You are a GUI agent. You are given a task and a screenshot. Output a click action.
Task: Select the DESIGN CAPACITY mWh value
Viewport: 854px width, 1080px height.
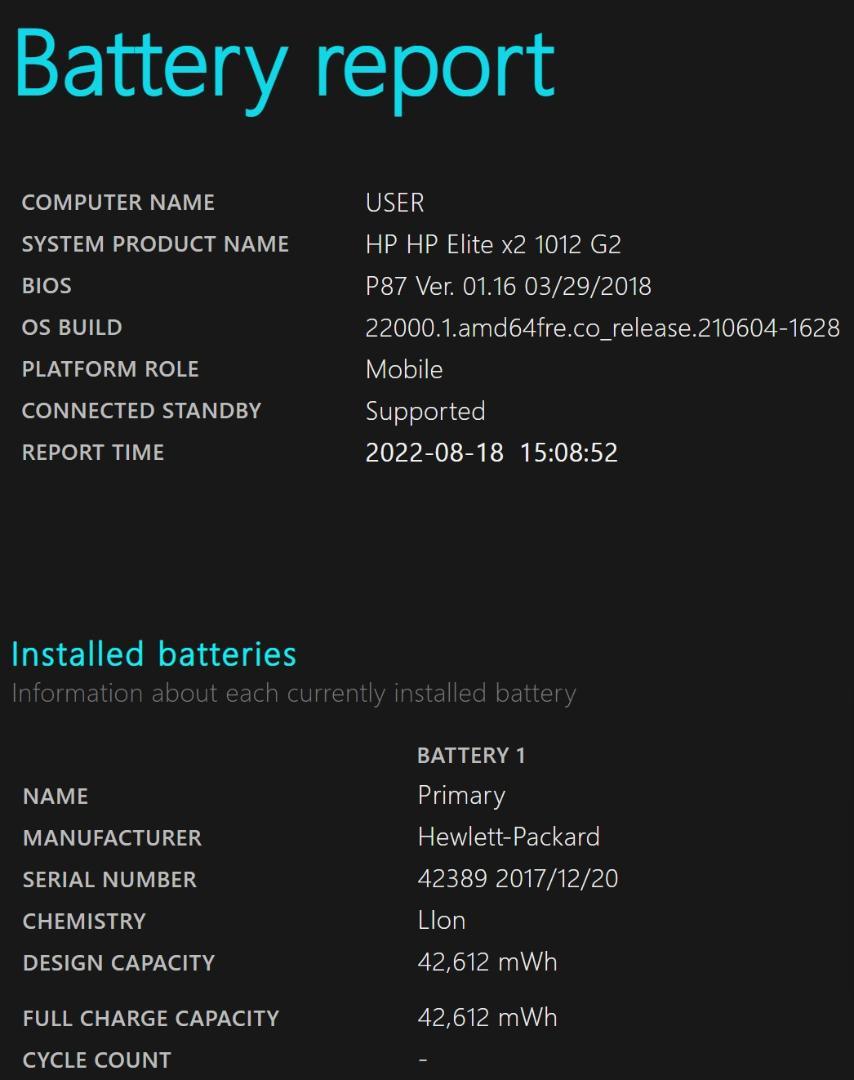(x=488, y=962)
